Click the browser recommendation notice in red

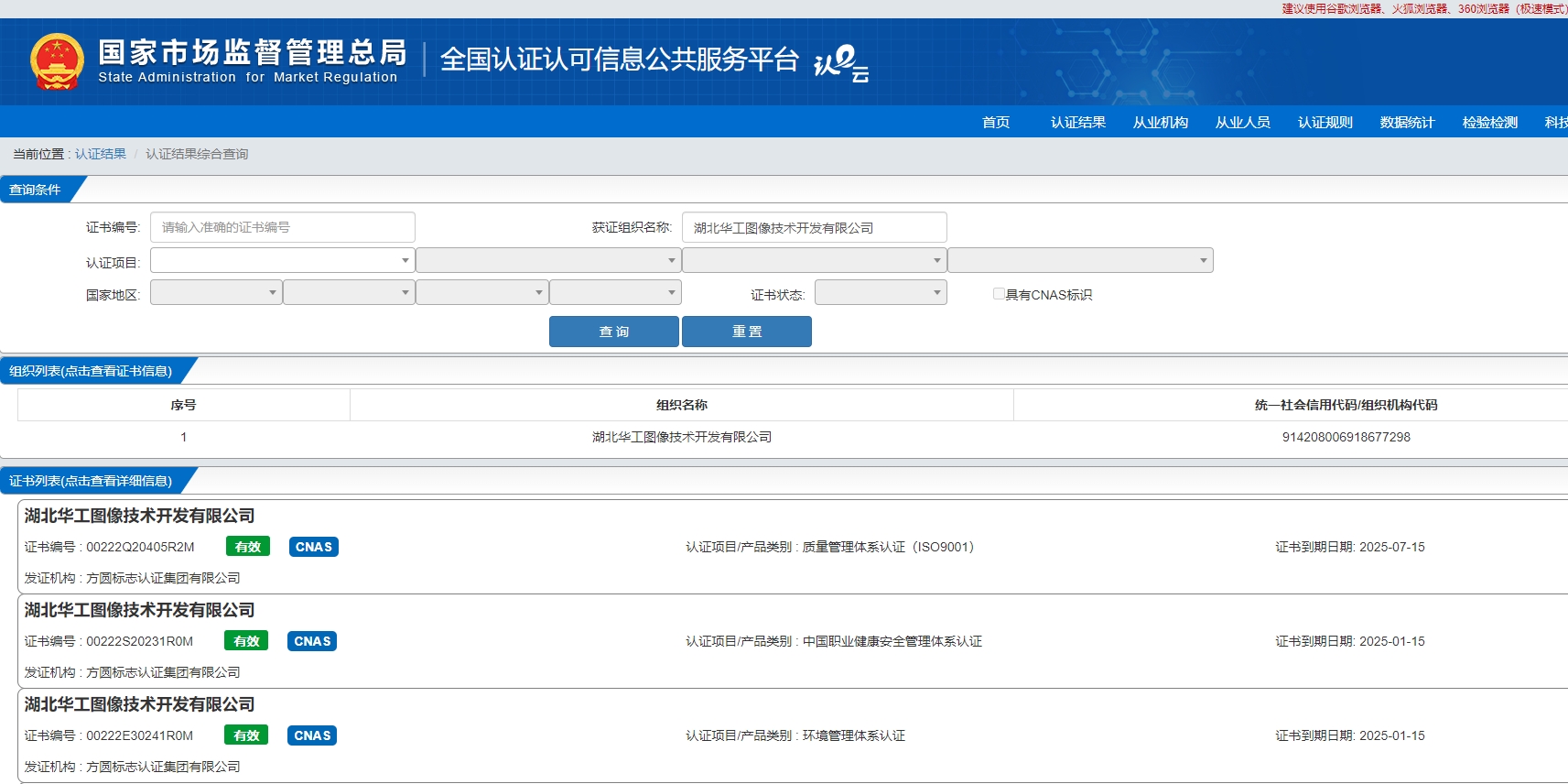coord(1424,8)
